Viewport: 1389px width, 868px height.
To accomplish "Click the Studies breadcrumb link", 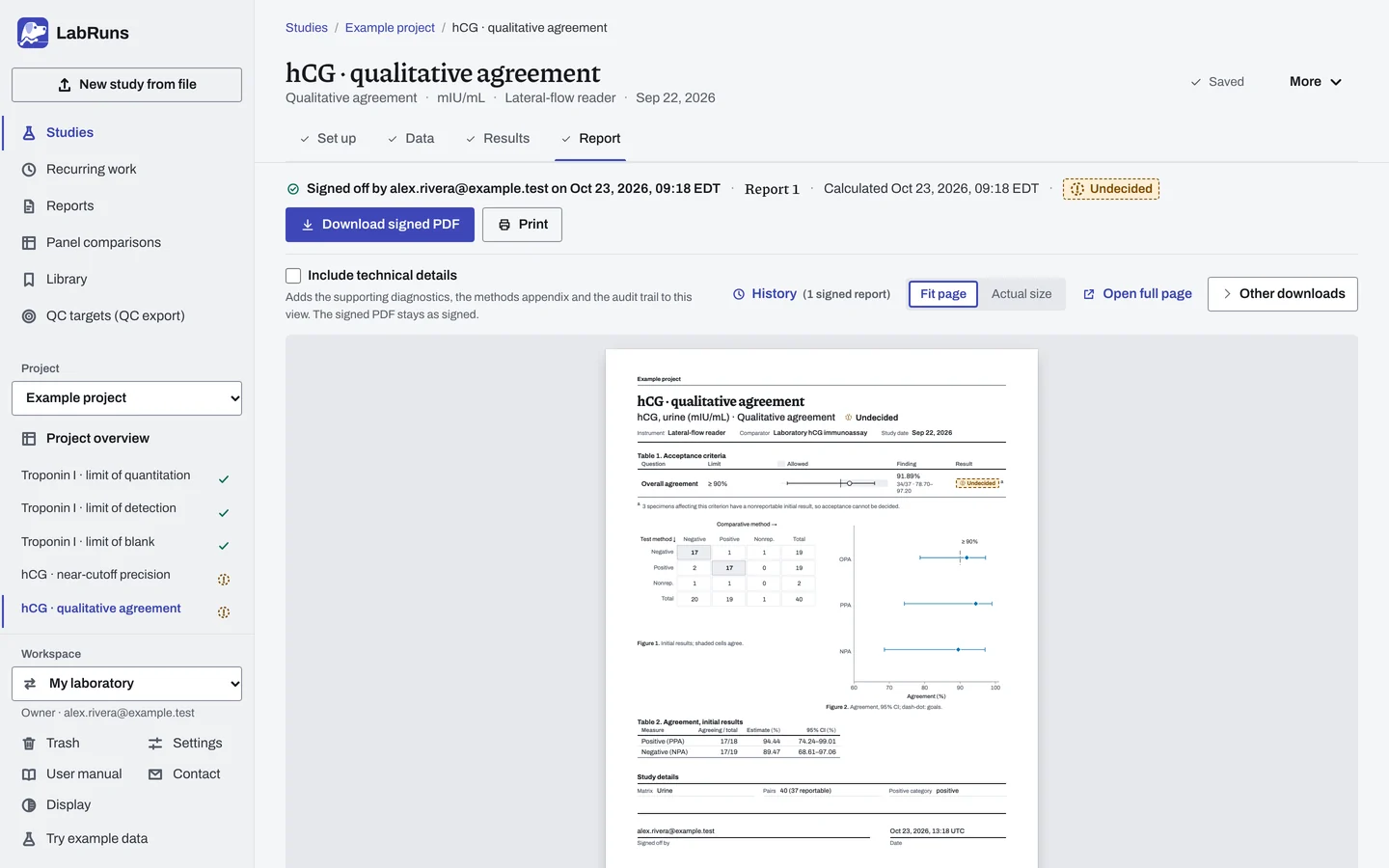I will tap(307, 28).
